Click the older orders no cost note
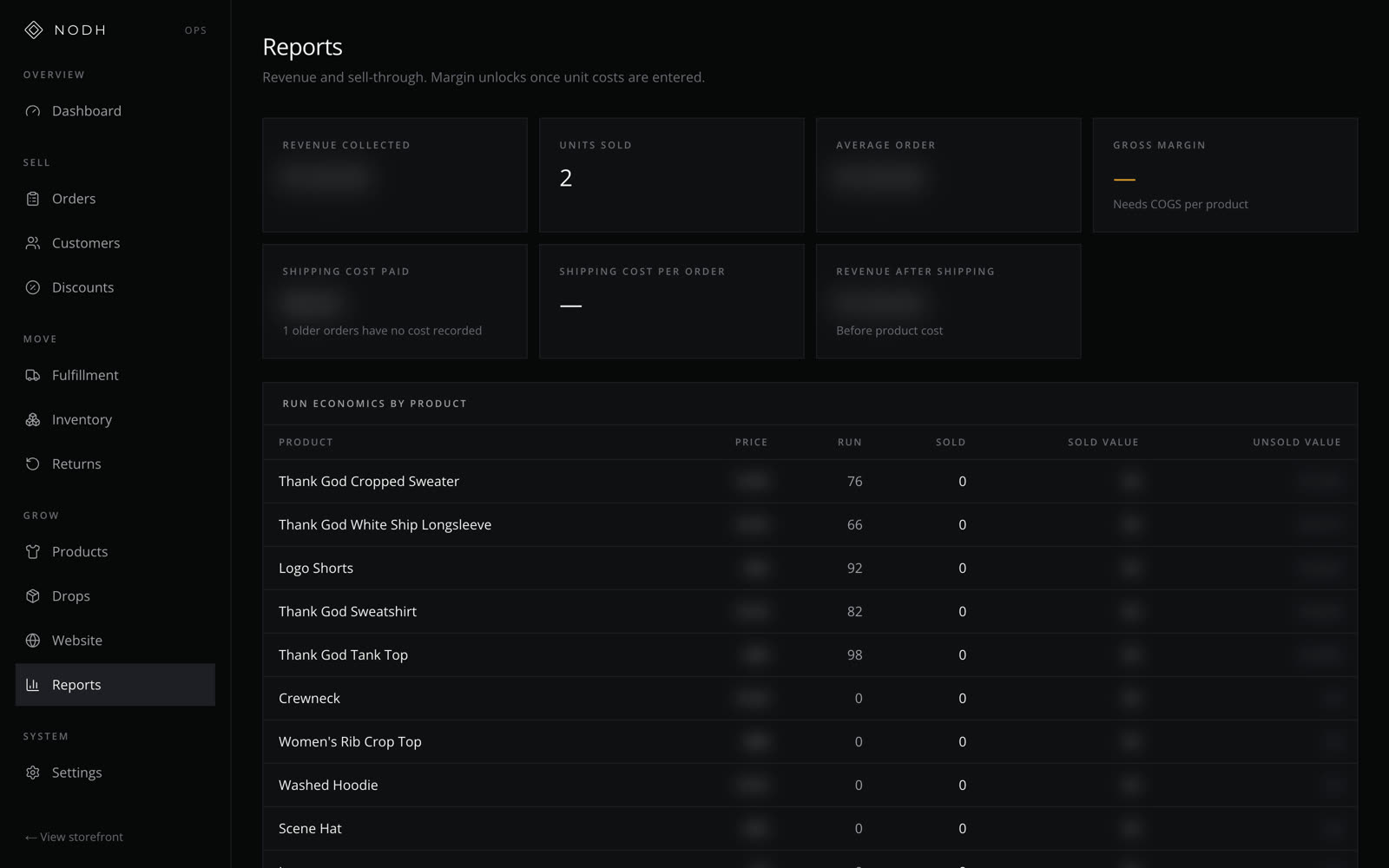The width and height of the screenshot is (1389, 868). click(x=382, y=331)
